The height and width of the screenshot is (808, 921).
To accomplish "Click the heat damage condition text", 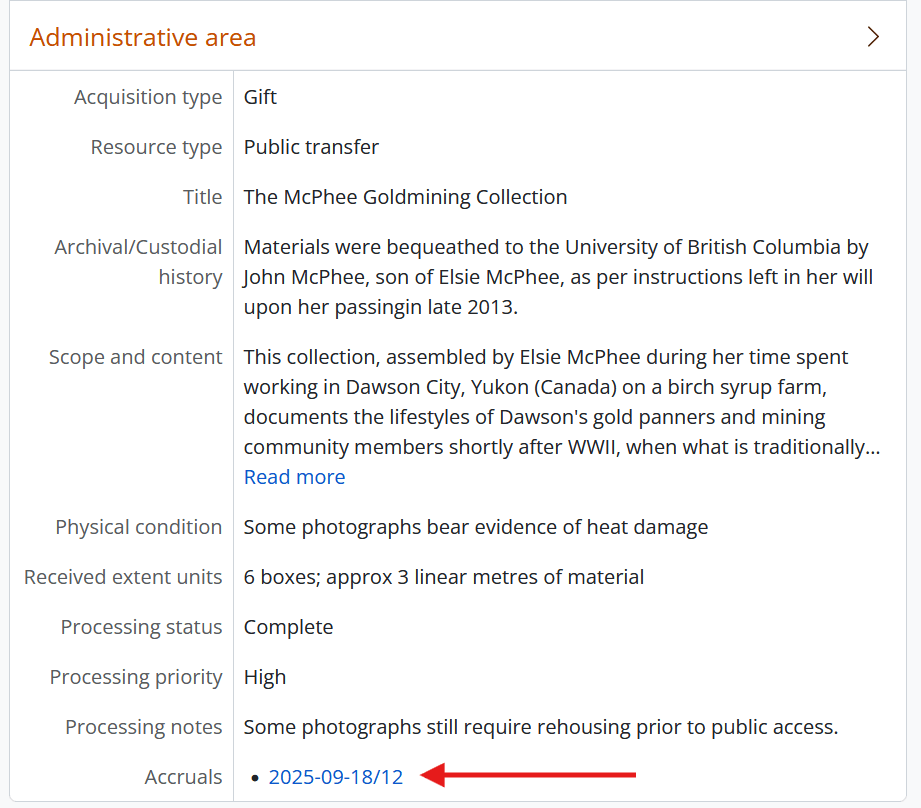I will pyautogui.click(x=475, y=527).
